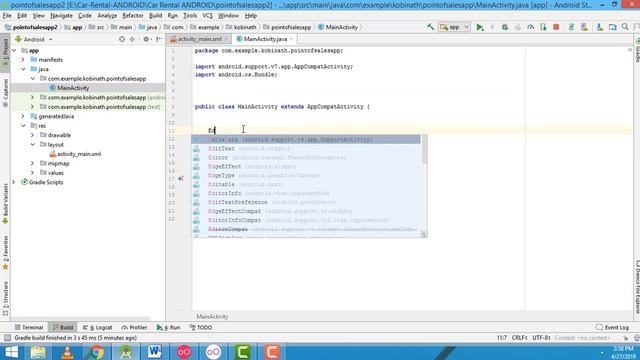Switch to the activity_main.xml editor tab
Image resolution: width=640 pixels, height=360 pixels.
pos(199,39)
